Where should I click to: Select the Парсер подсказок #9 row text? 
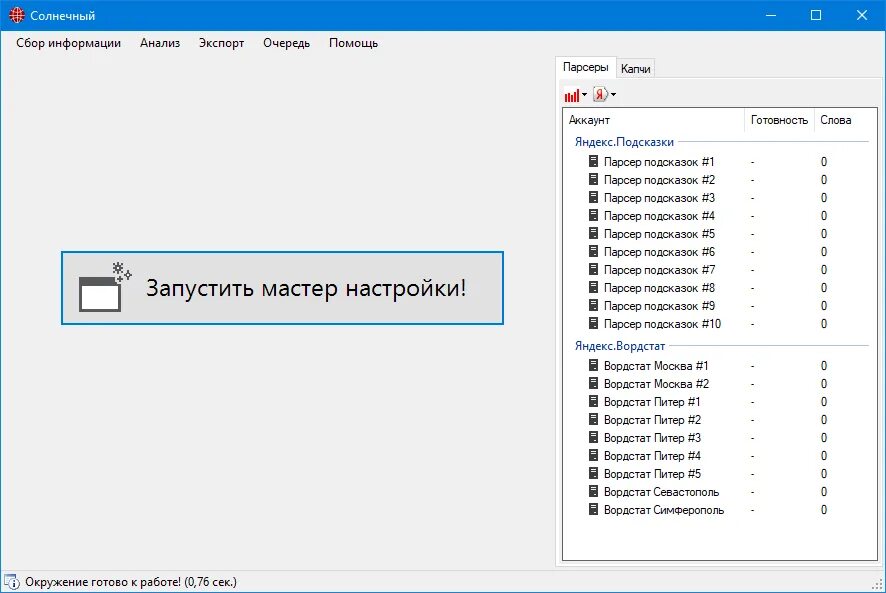pos(659,306)
